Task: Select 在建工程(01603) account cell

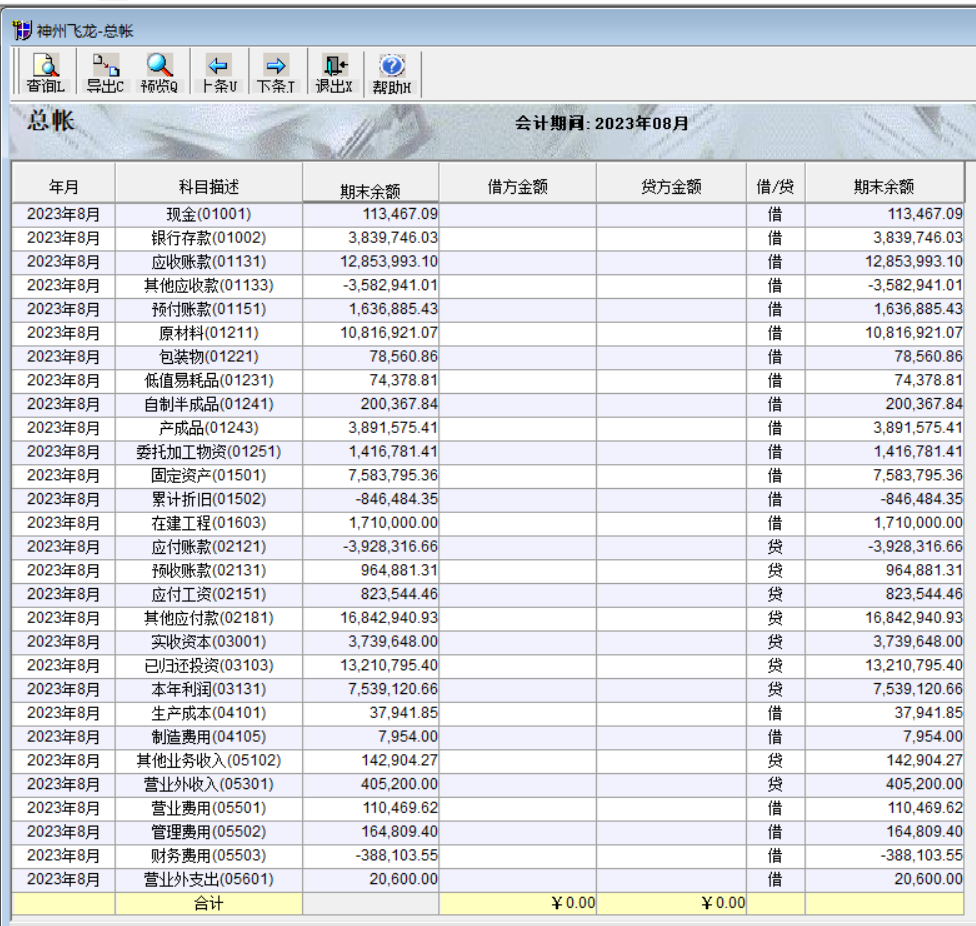Action: [209, 523]
